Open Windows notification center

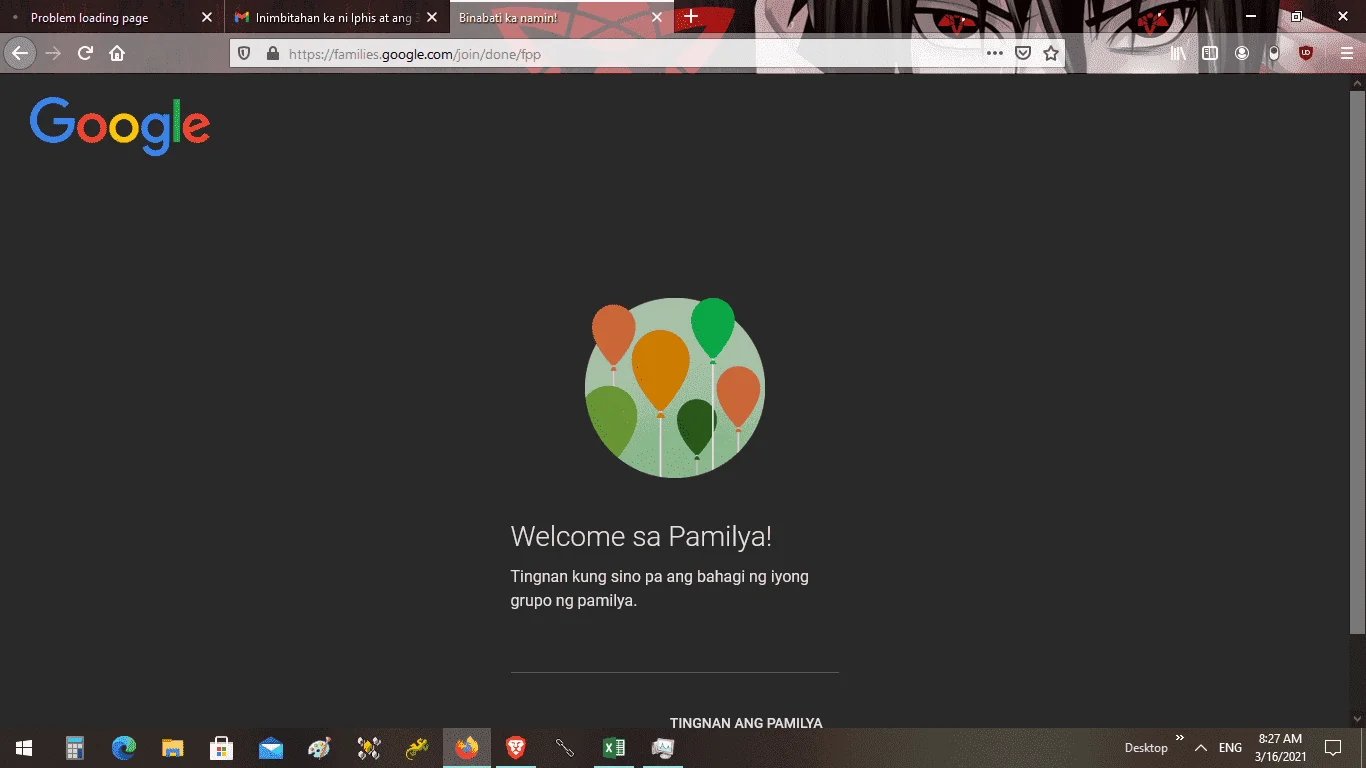[x=1333, y=748]
